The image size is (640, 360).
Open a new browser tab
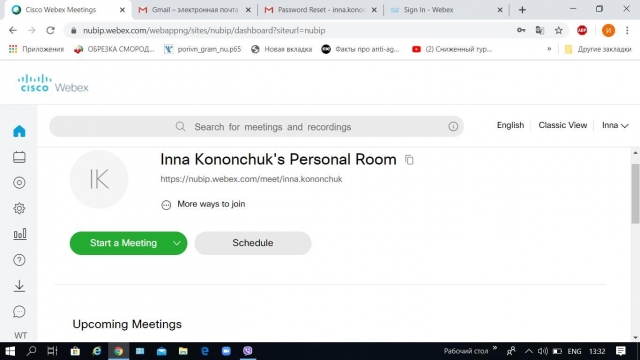[522, 10]
